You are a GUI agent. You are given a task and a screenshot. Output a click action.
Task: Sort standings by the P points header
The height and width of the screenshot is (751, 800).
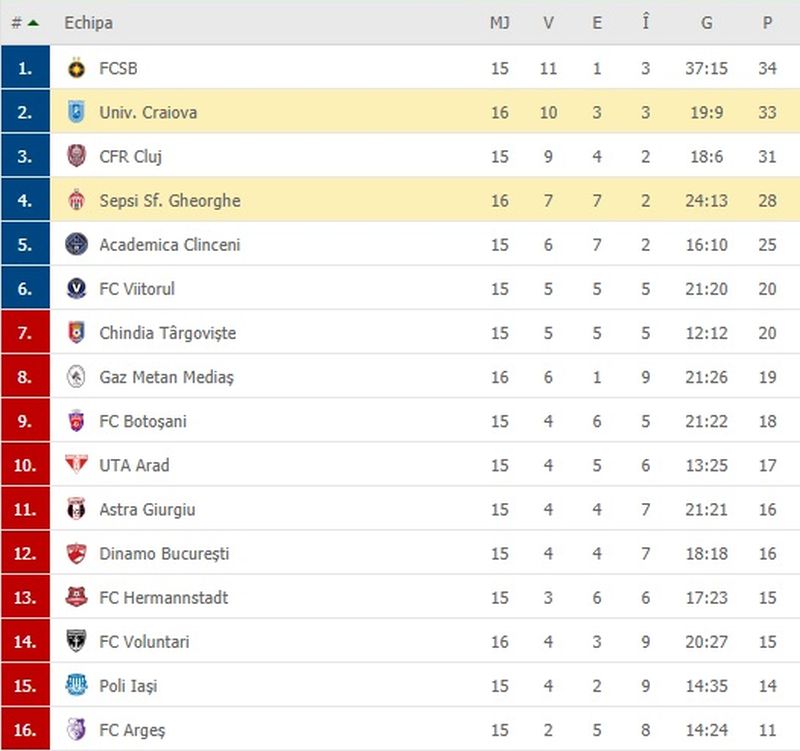coord(767,23)
